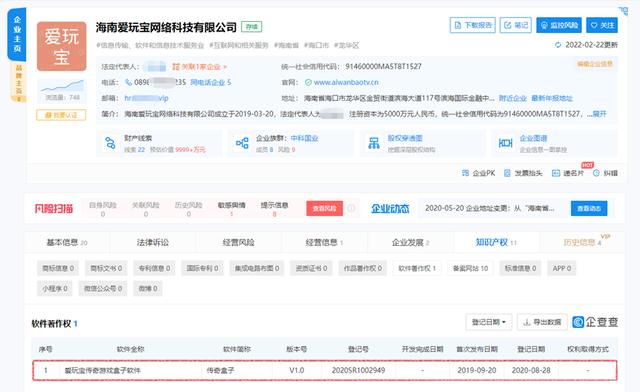The height and width of the screenshot is (392, 640).
Task: Expand the 登记日期 sort dropdown
Action: click(x=489, y=322)
